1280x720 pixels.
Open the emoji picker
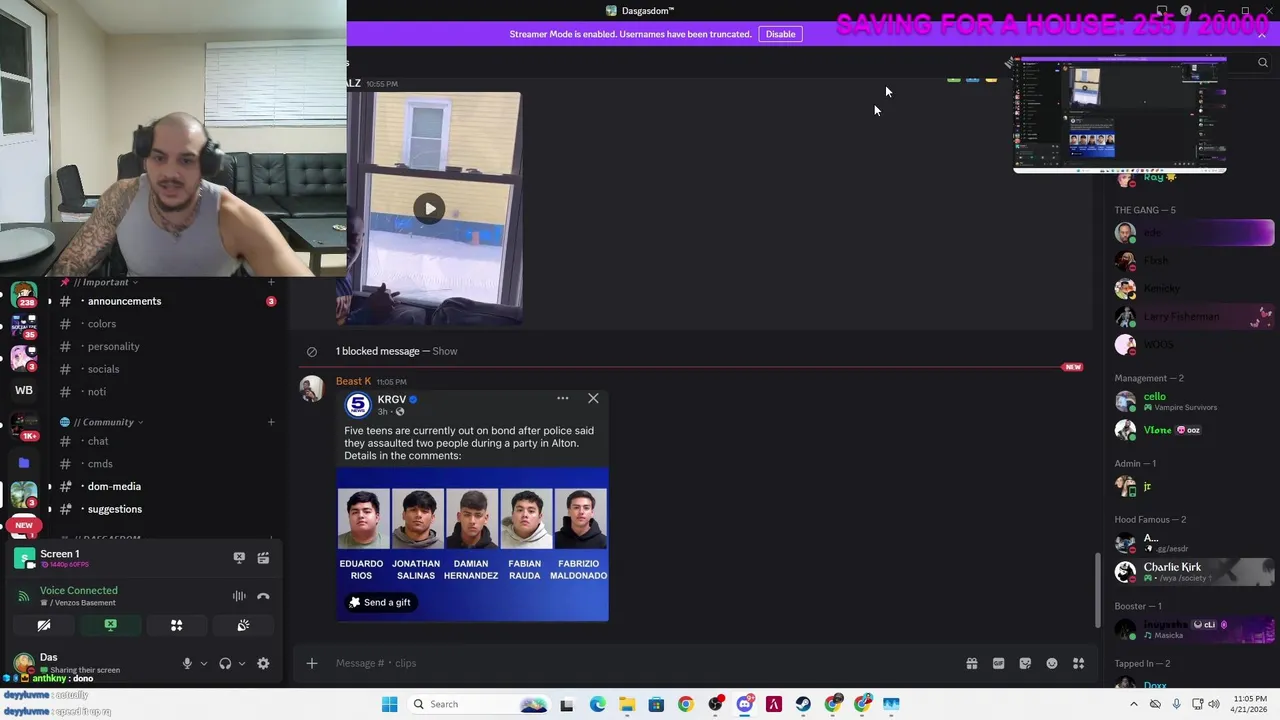coord(1052,663)
